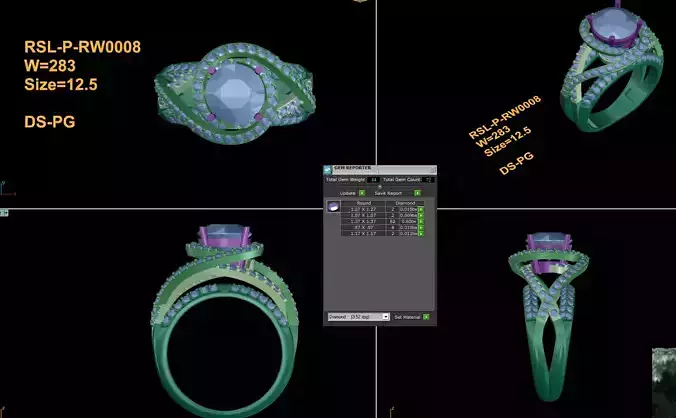The height and width of the screenshot is (418, 676).
Task: Select the ring model in perspective viewport
Action: [612, 69]
